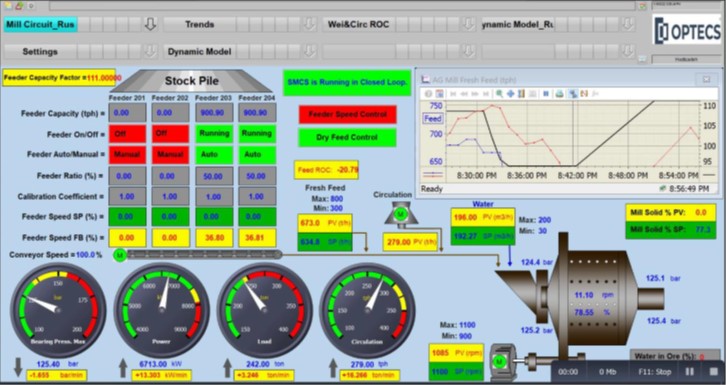This screenshot has height=385, width=726.
Task: Click the Power gauge dial
Action: point(162,310)
